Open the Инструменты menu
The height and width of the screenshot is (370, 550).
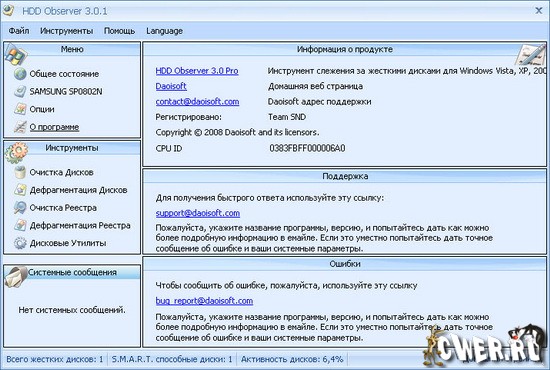[67, 31]
